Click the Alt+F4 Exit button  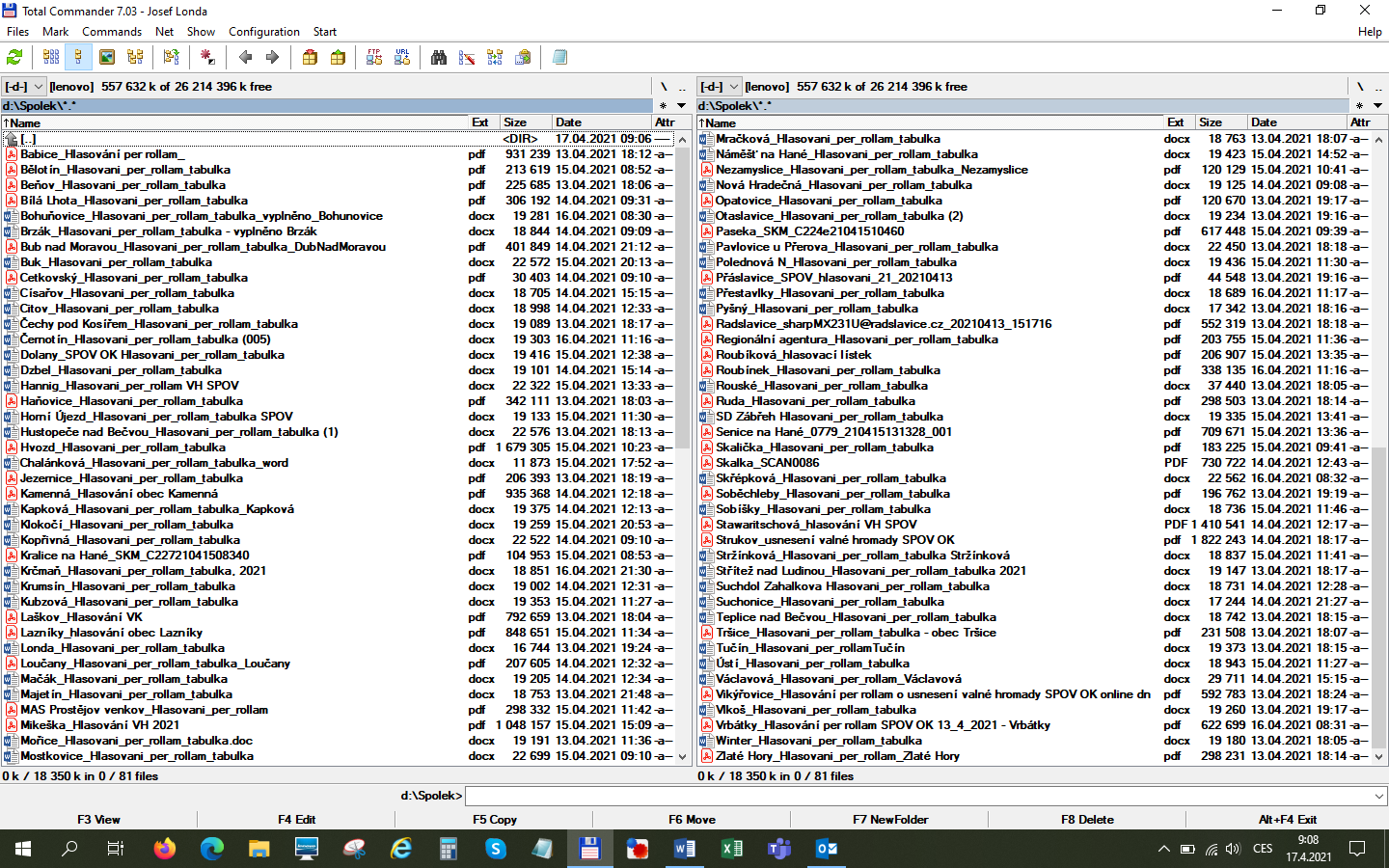[x=1287, y=820]
